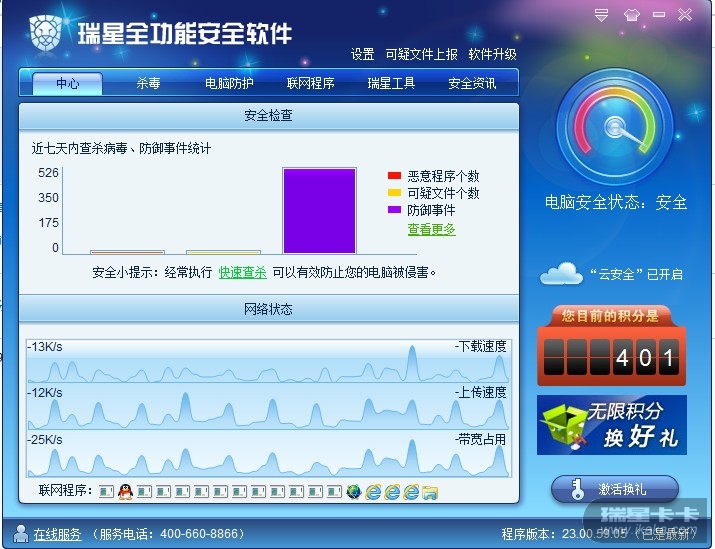The image size is (715, 549).
Task: Click the 带宽占用 bandwidth usage graph
Action: tap(269, 454)
